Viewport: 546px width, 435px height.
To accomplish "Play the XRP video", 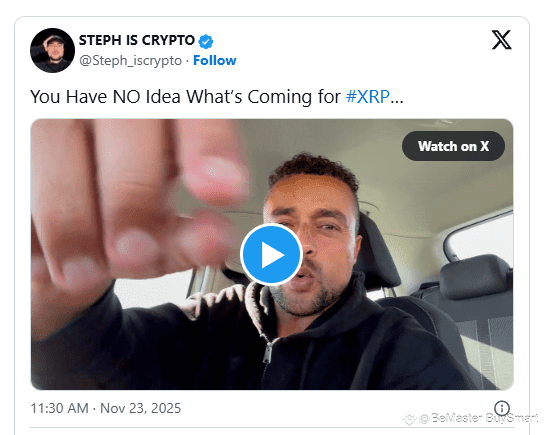I will point(272,255).
